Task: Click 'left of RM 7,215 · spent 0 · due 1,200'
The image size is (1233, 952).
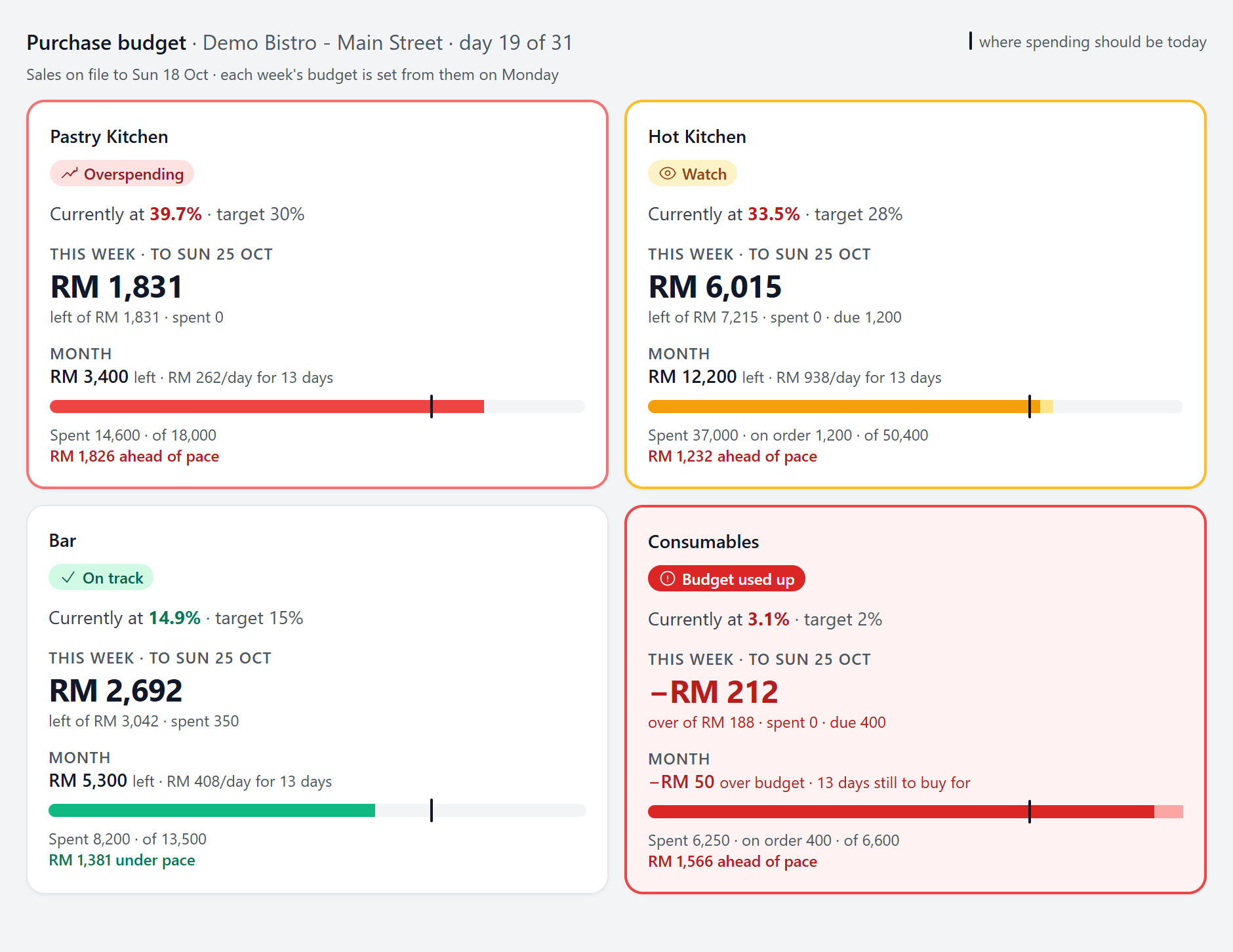Action: pyautogui.click(x=775, y=317)
